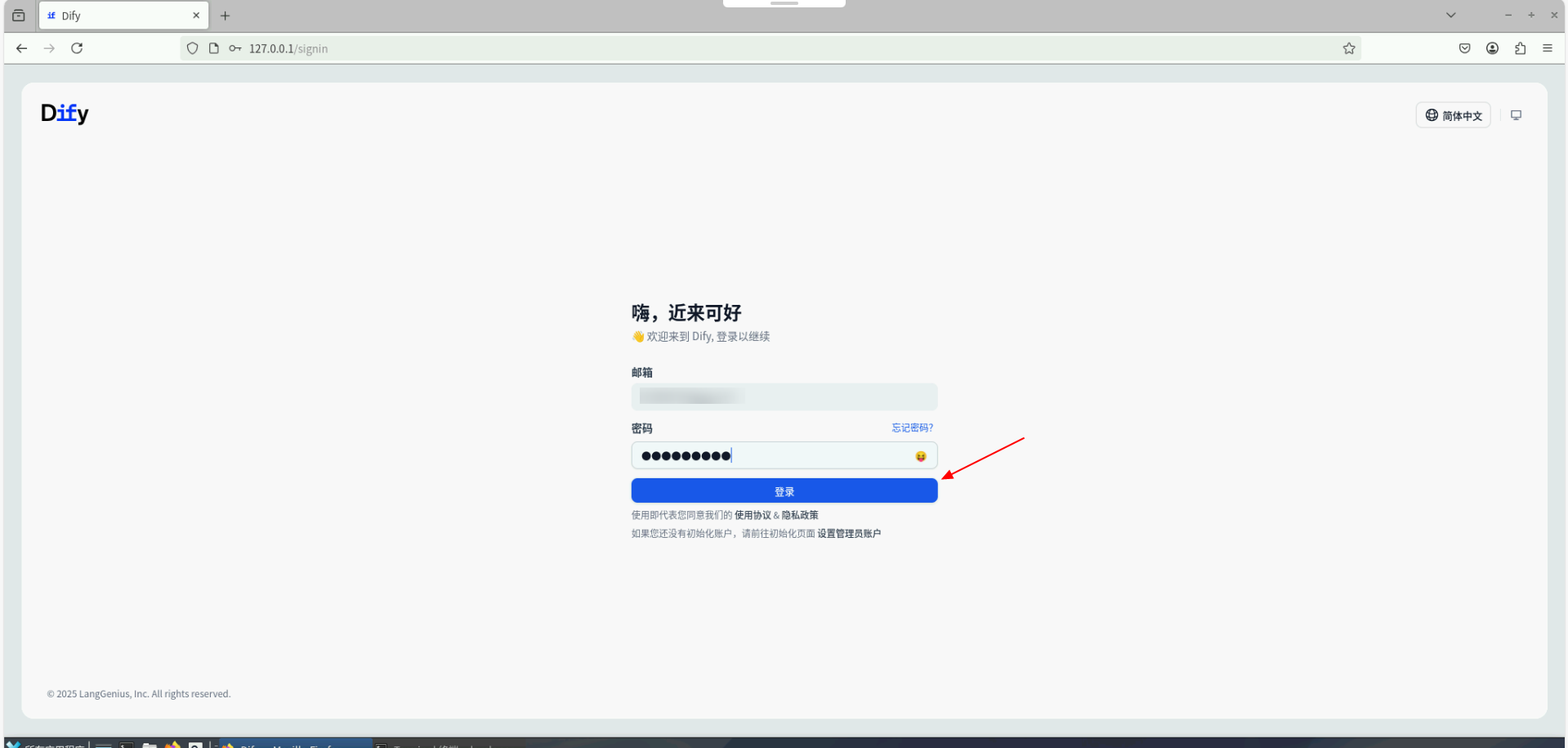Open the 使用协议 link
1568x748 pixels.
(x=753, y=515)
